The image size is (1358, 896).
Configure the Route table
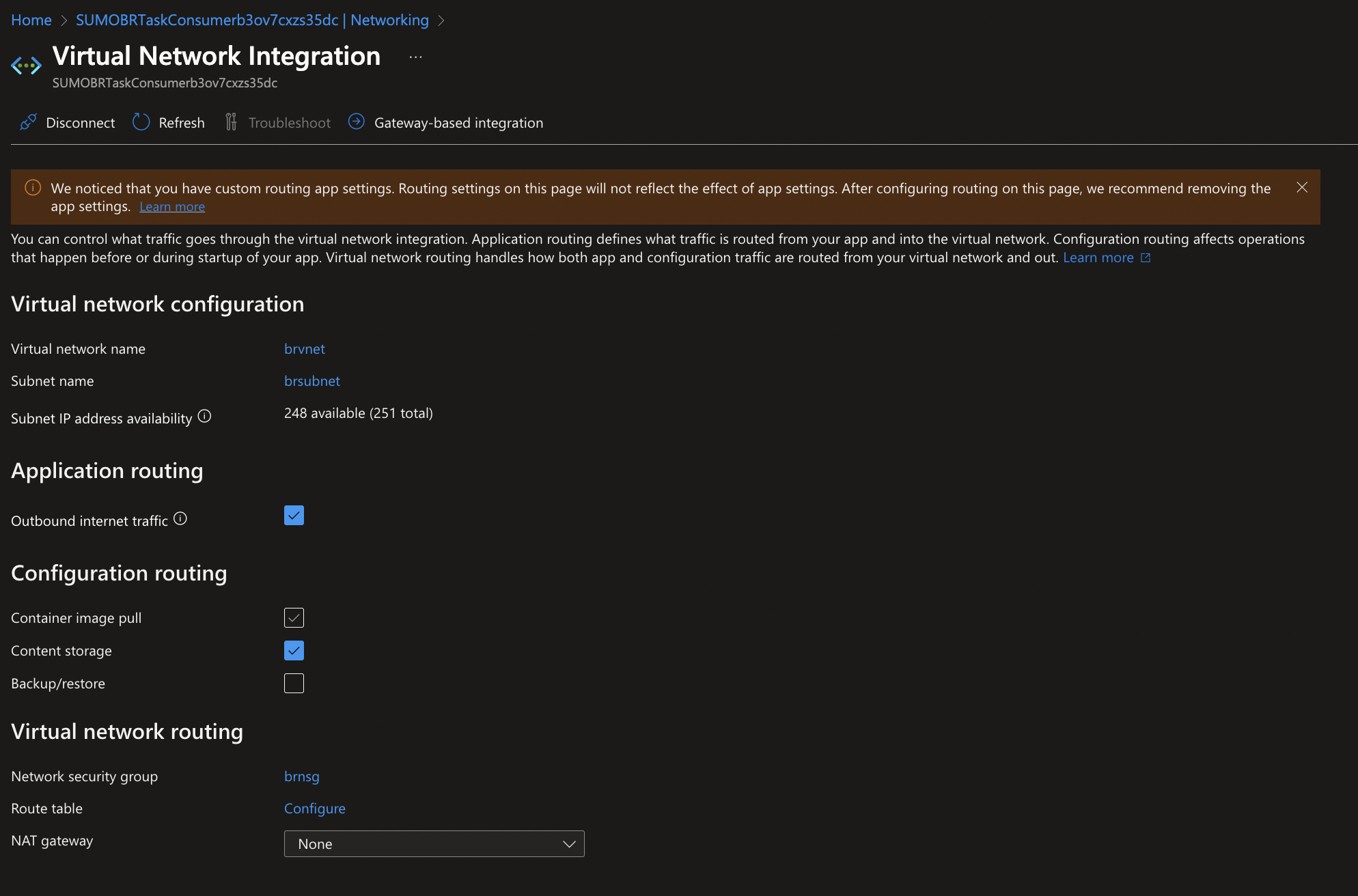coord(315,808)
